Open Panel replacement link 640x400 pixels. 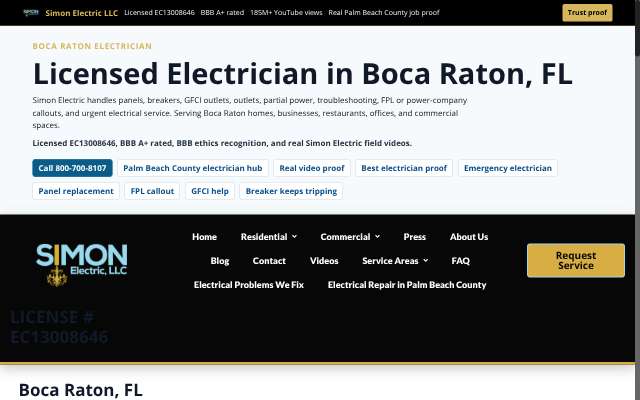(x=76, y=191)
